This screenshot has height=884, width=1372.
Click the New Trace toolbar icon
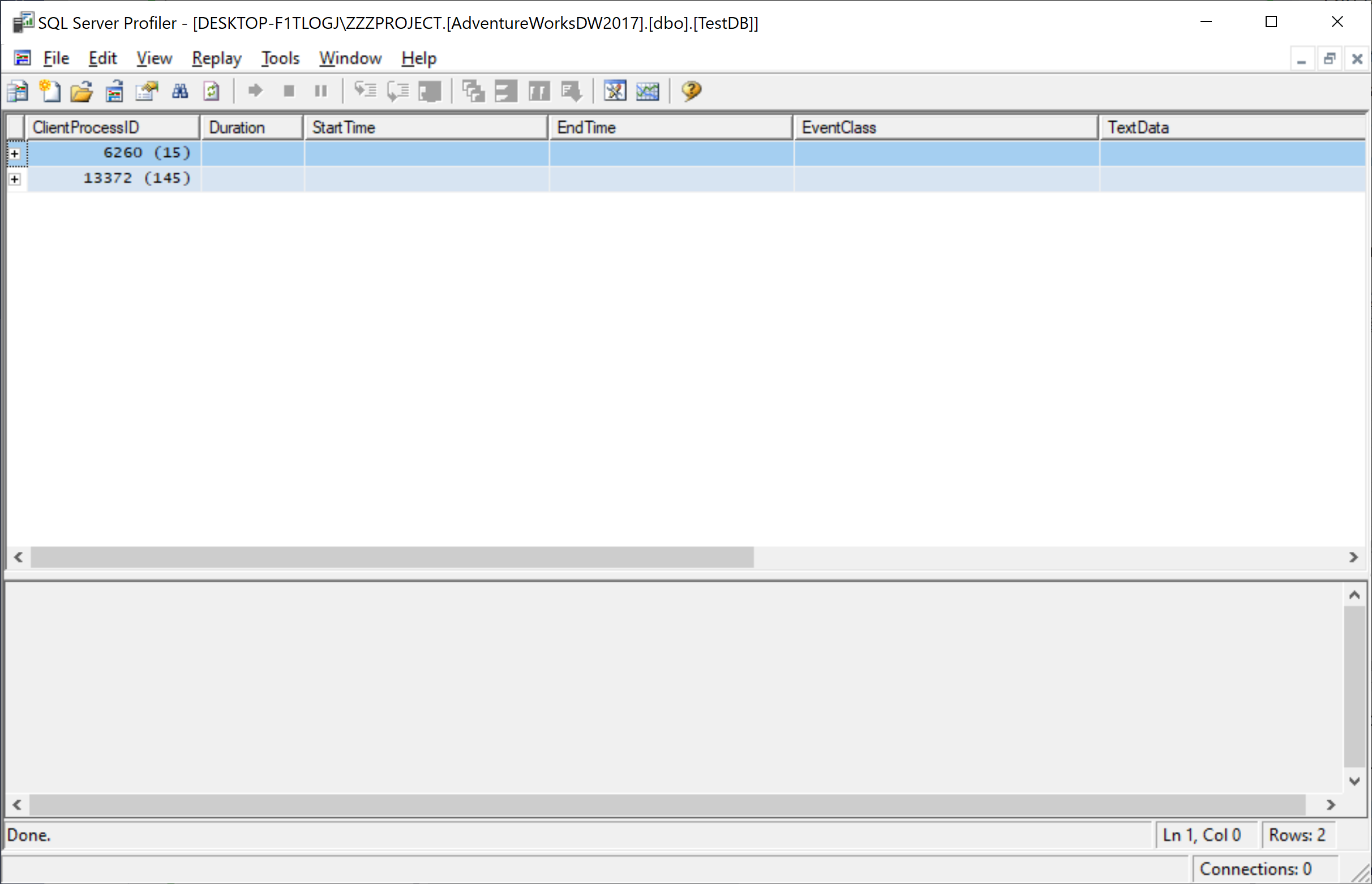pyautogui.click(x=17, y=91)
